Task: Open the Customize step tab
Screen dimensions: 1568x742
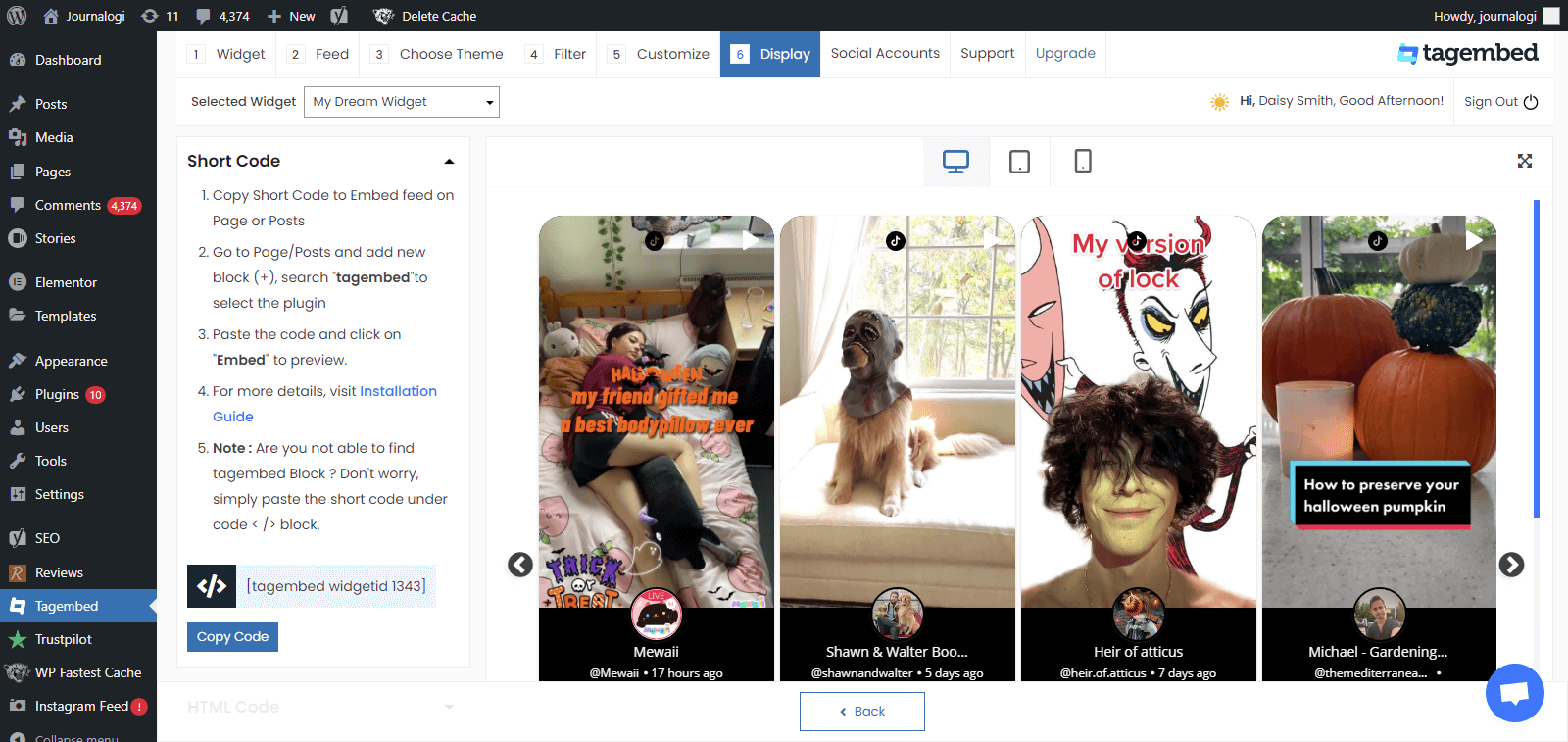Action: 659,54
